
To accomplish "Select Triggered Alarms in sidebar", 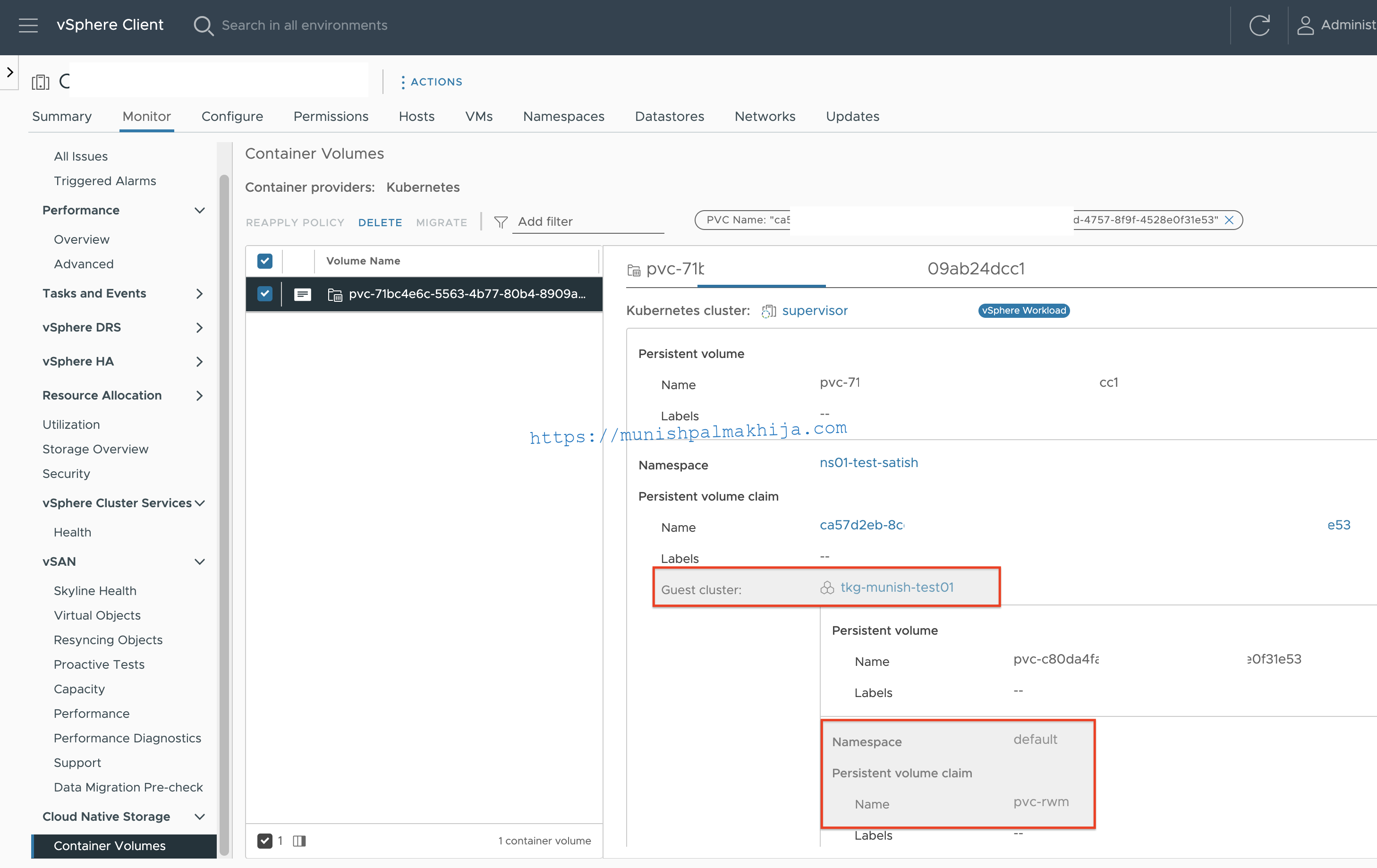I will click(x=105, y=181).
